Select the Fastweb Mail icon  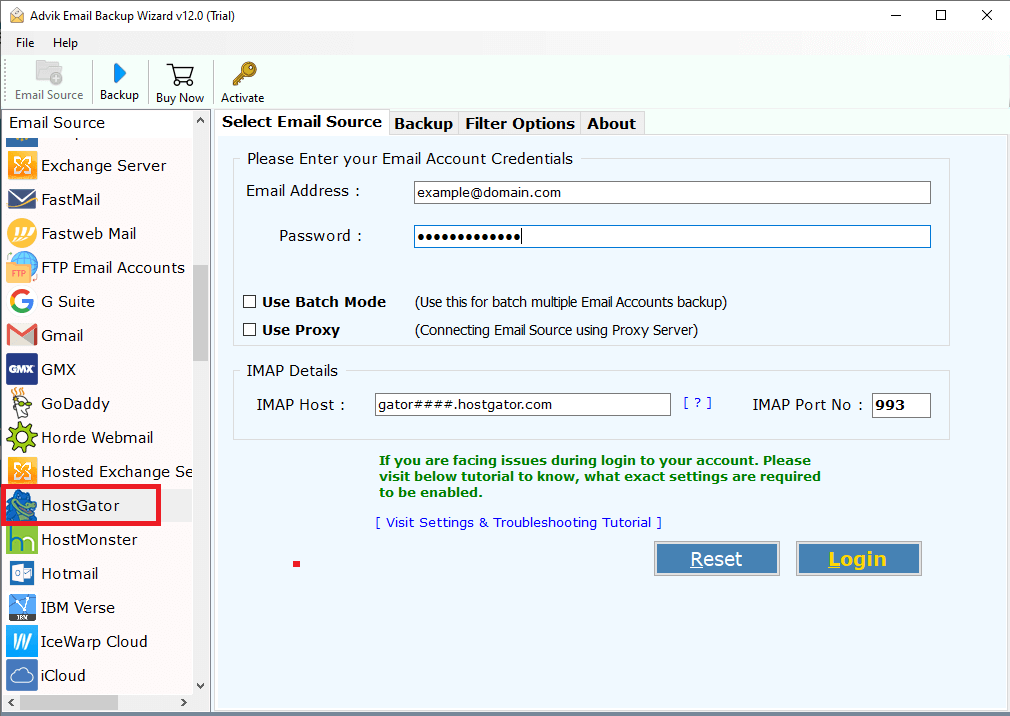(x=22, y=234)
